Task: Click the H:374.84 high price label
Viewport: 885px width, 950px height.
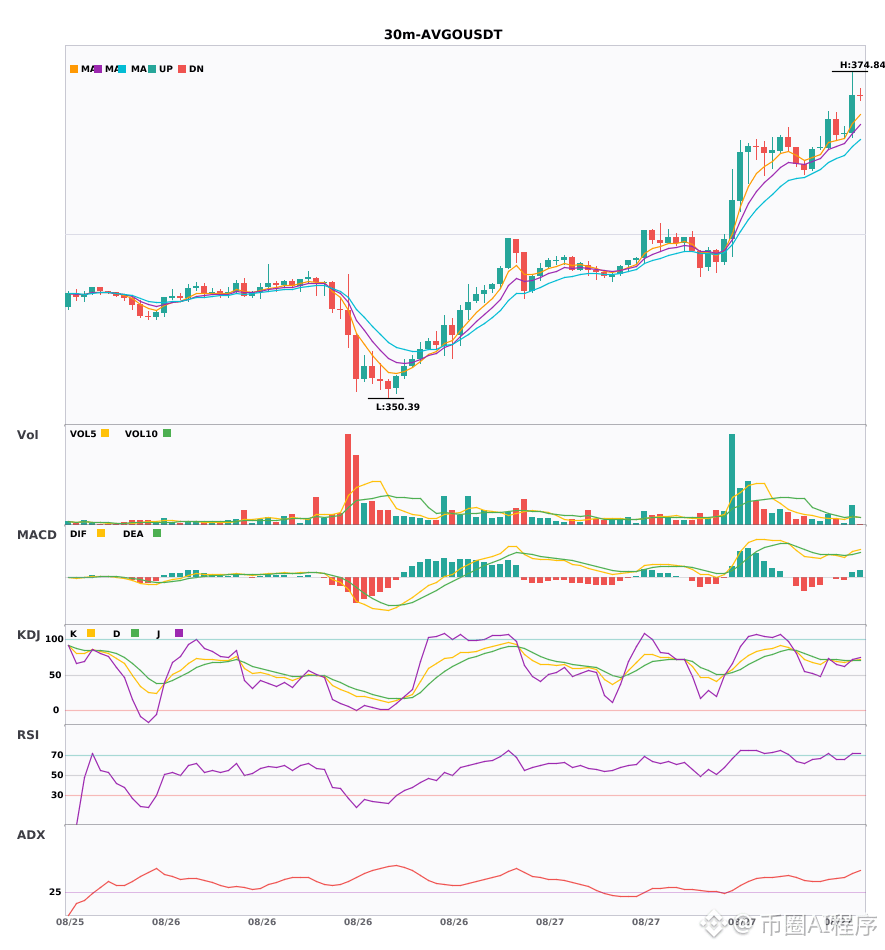Action: pyautogui.click(x=862, y=65)
